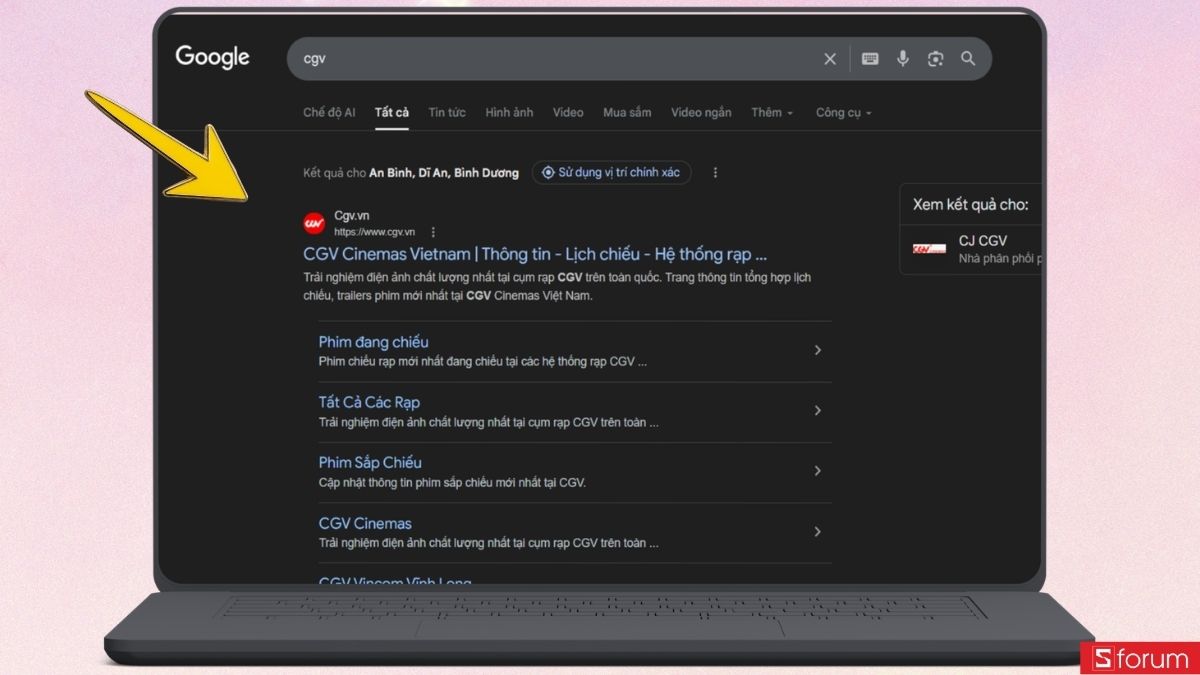Open the Video ngắn tab
Image resolution: width=1200 pixels, height=675 pixels.
point(701,112)
